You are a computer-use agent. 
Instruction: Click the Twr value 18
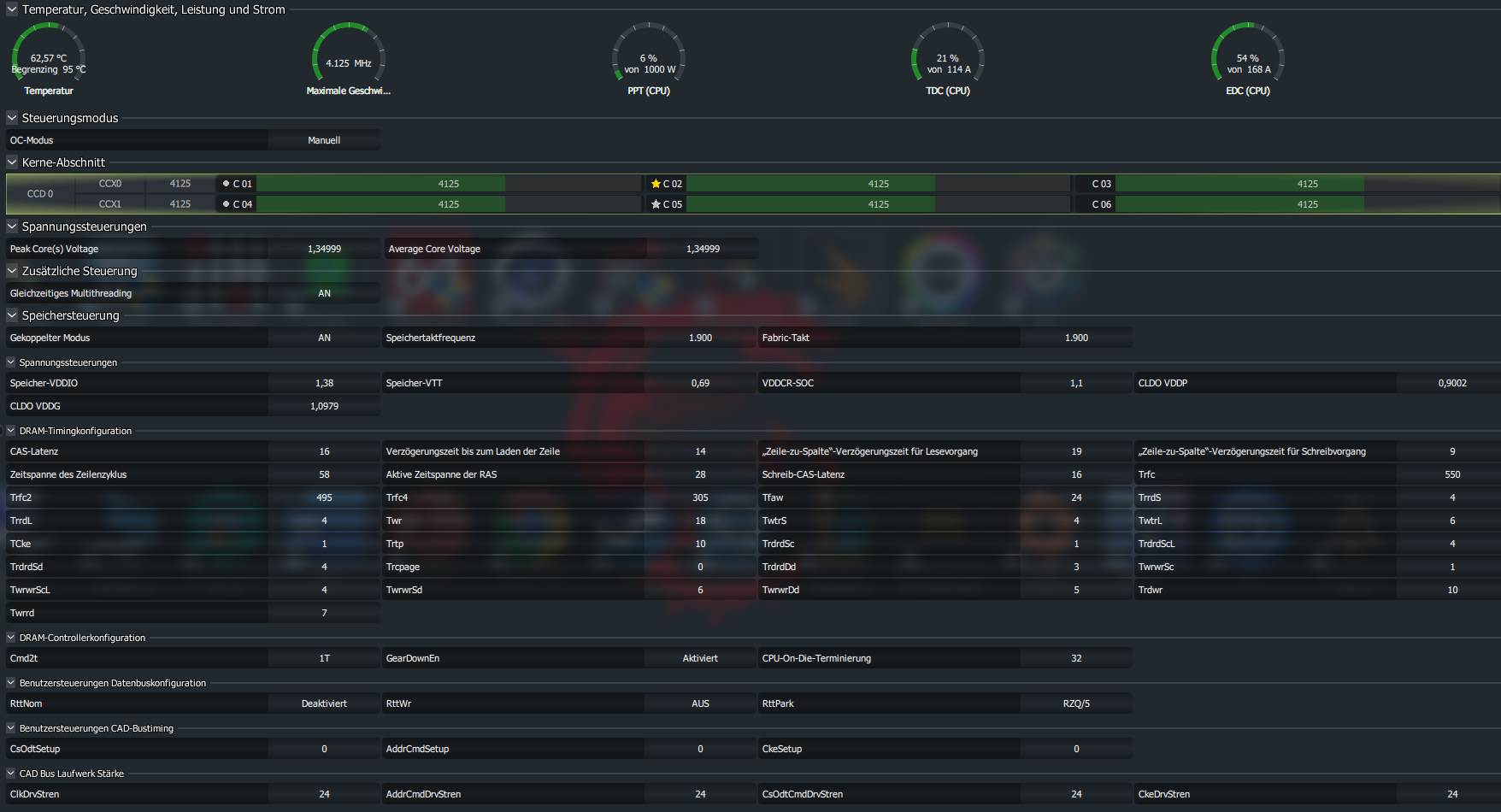click(x=700, y=521)
